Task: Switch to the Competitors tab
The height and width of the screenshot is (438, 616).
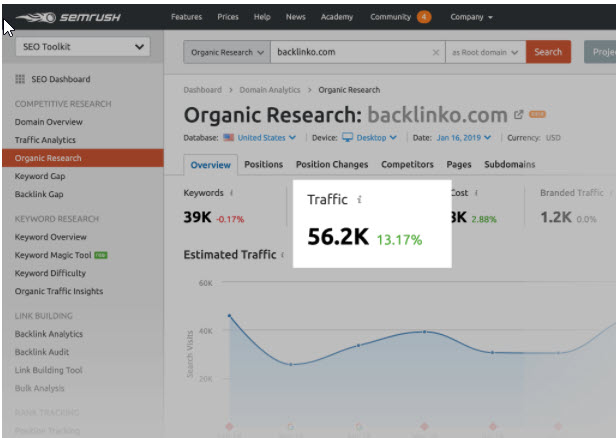Action: pos(407,165)
